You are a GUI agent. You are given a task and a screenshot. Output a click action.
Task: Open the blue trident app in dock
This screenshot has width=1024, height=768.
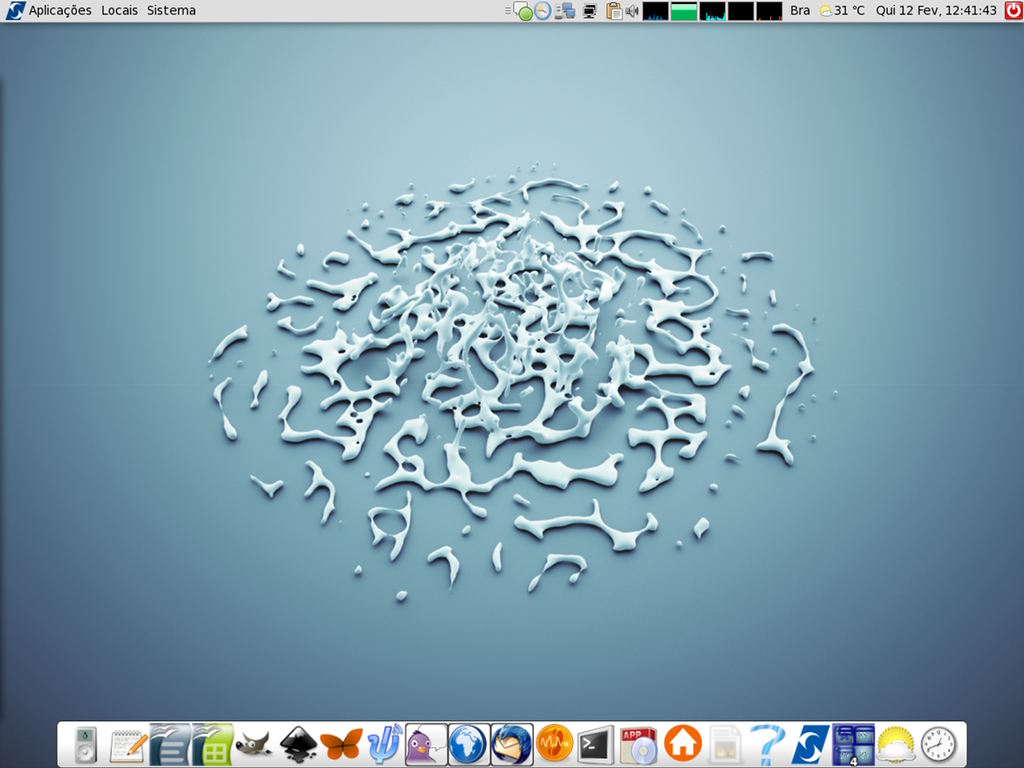coord(385,744)
